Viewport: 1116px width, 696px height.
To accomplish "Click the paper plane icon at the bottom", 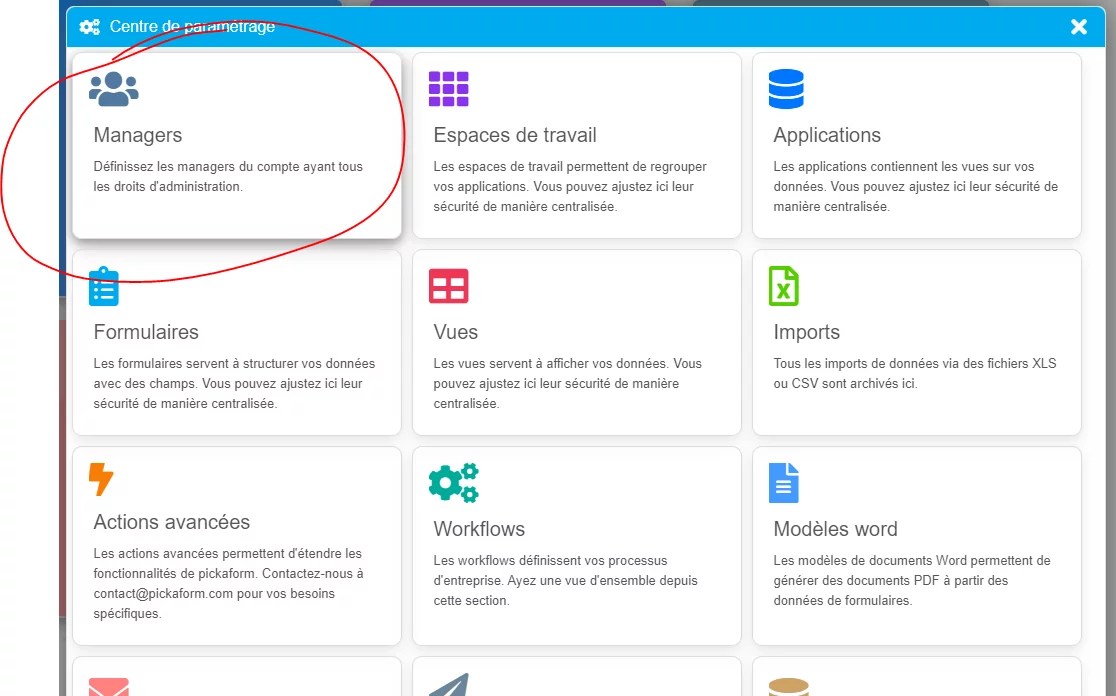I will (x=448, y=686).
